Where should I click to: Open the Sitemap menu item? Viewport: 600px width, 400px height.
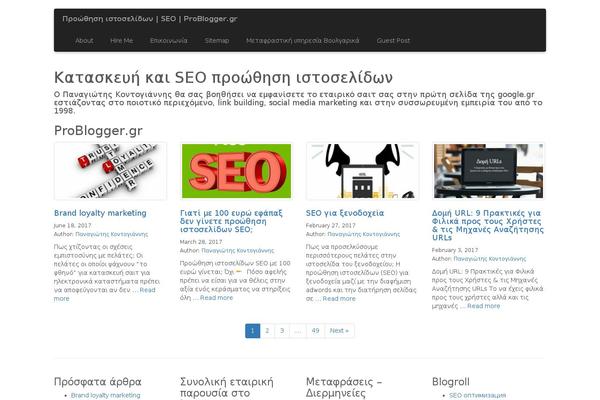pos(217,41)
